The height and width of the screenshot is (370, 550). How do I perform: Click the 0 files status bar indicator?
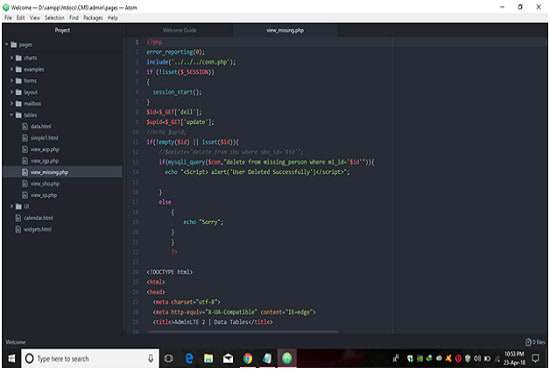(x=535, y=342)
